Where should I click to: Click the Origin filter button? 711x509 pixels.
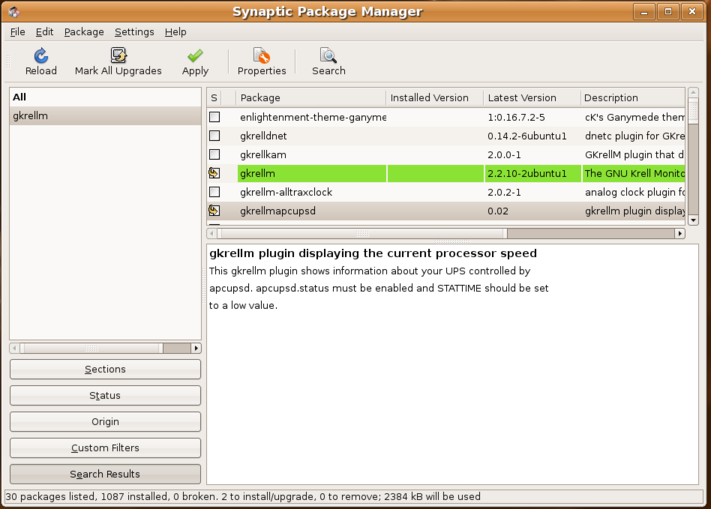(105, 422)
